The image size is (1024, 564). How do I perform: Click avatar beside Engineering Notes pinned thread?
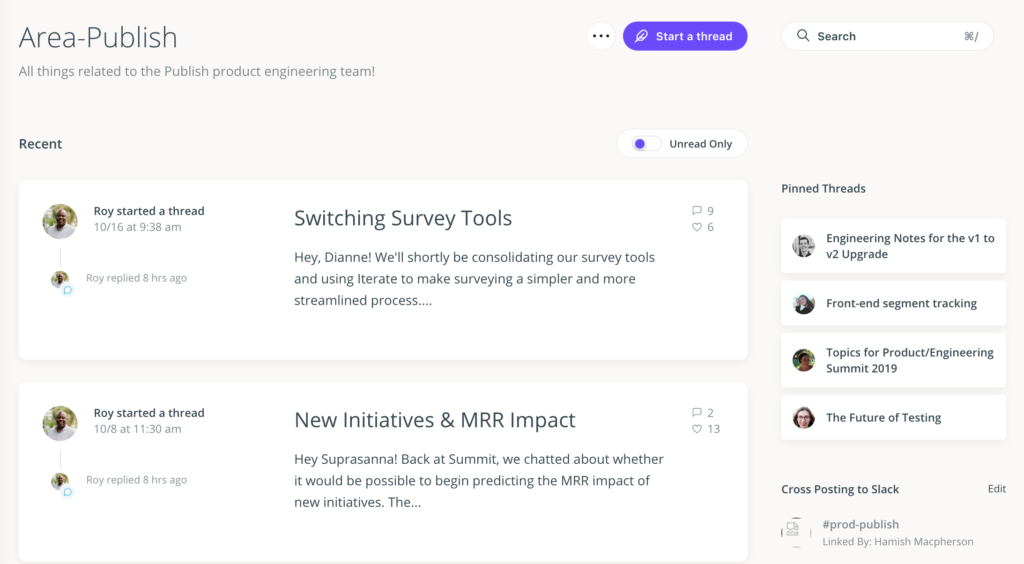click(803, 246)
